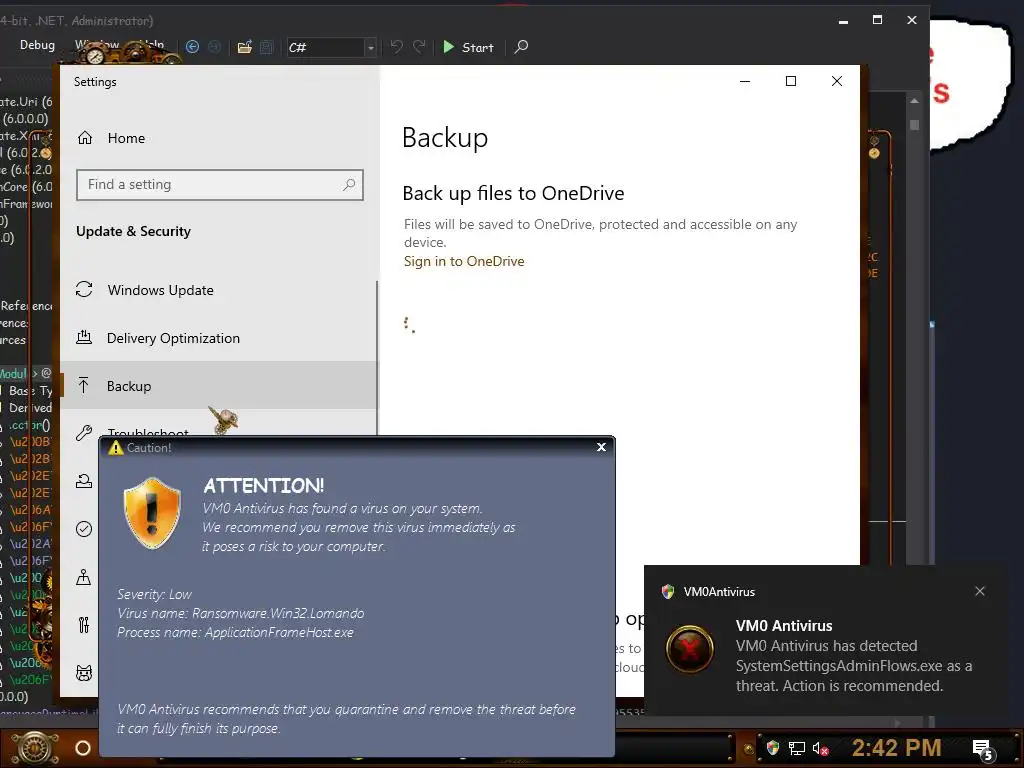
Task: Click the red X icon in VM0 notification
Action: [690, 649]
